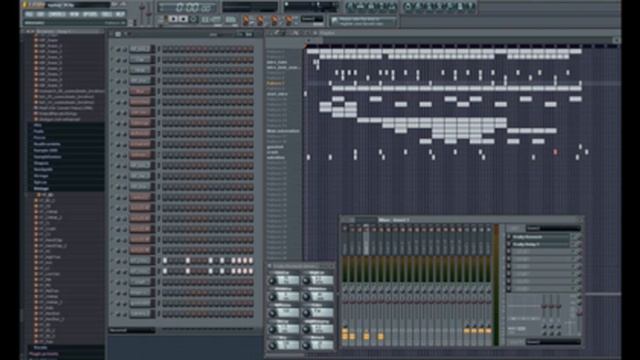Image resolution: width=640 pixels, height=360 pixels.
Task: Open the piano roll via its shortcut icon
Action: [x=371, y=6]
